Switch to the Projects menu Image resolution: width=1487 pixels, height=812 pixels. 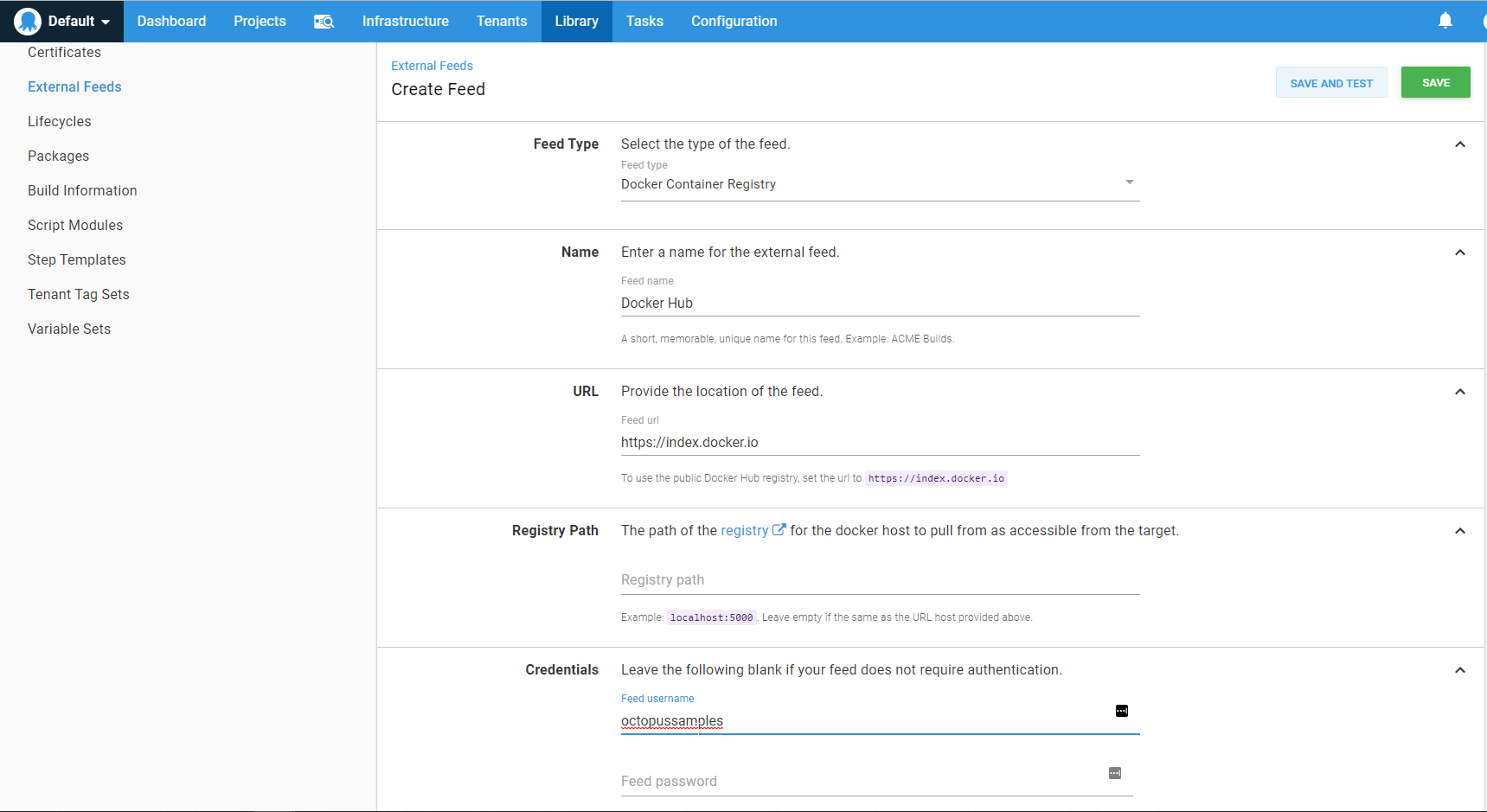260,21
